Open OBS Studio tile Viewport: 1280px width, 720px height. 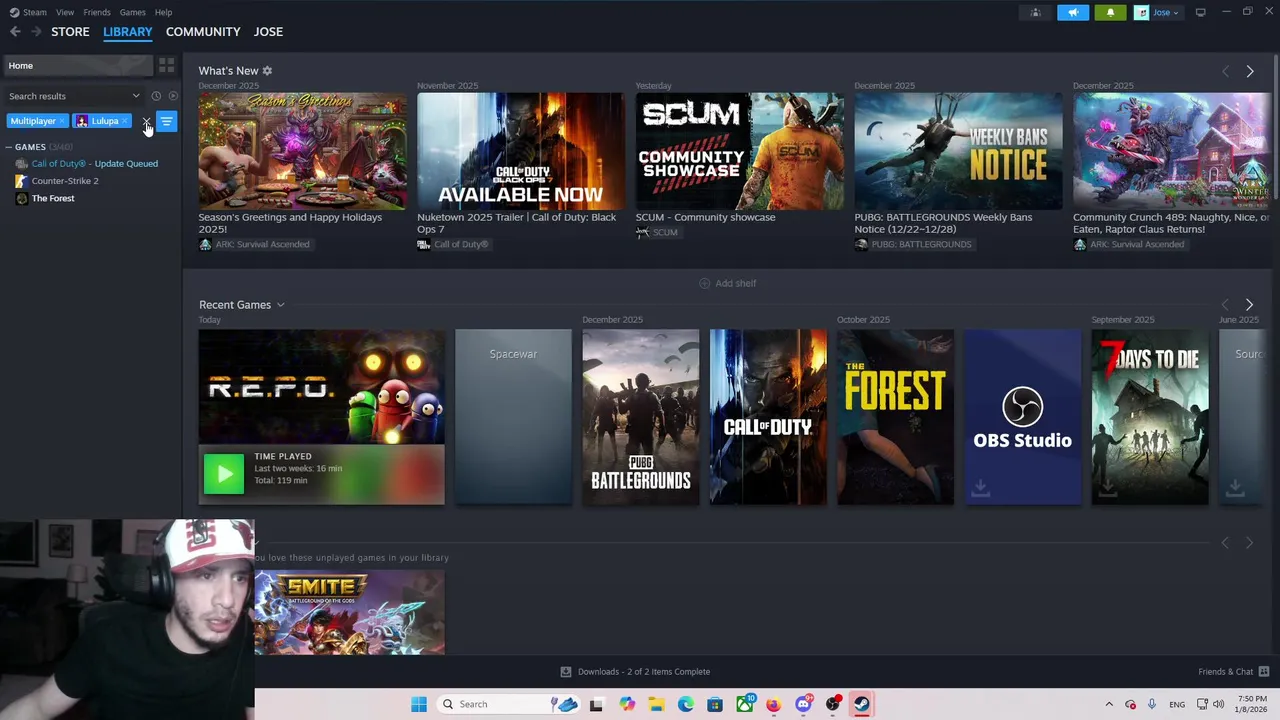[1022, 417]
